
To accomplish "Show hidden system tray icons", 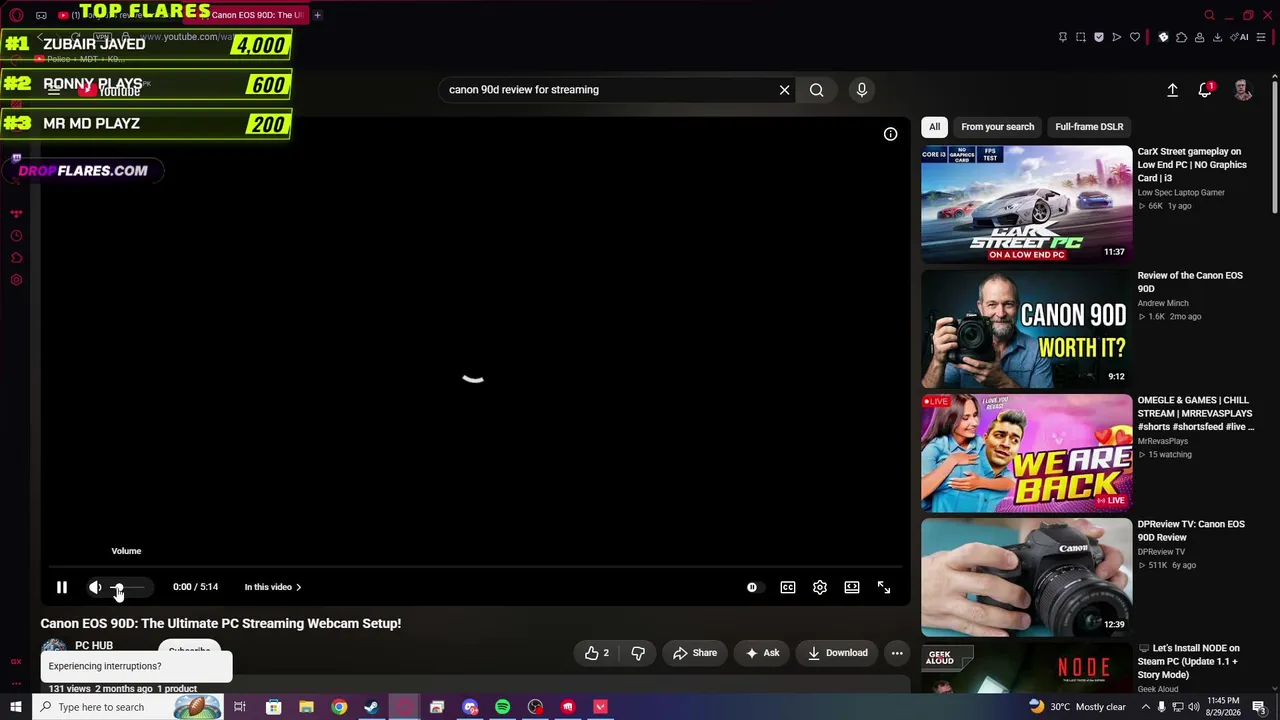I will point(1145,707).
